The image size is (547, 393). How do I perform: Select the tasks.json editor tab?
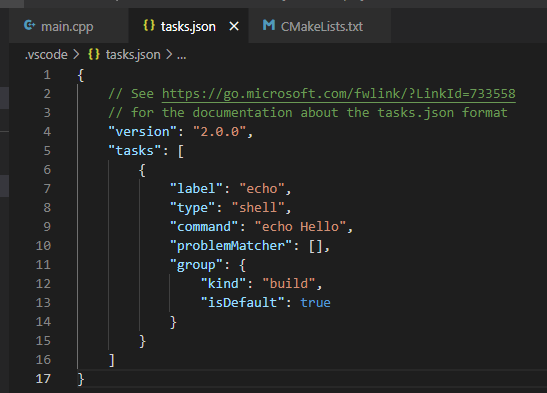point(188,26)
